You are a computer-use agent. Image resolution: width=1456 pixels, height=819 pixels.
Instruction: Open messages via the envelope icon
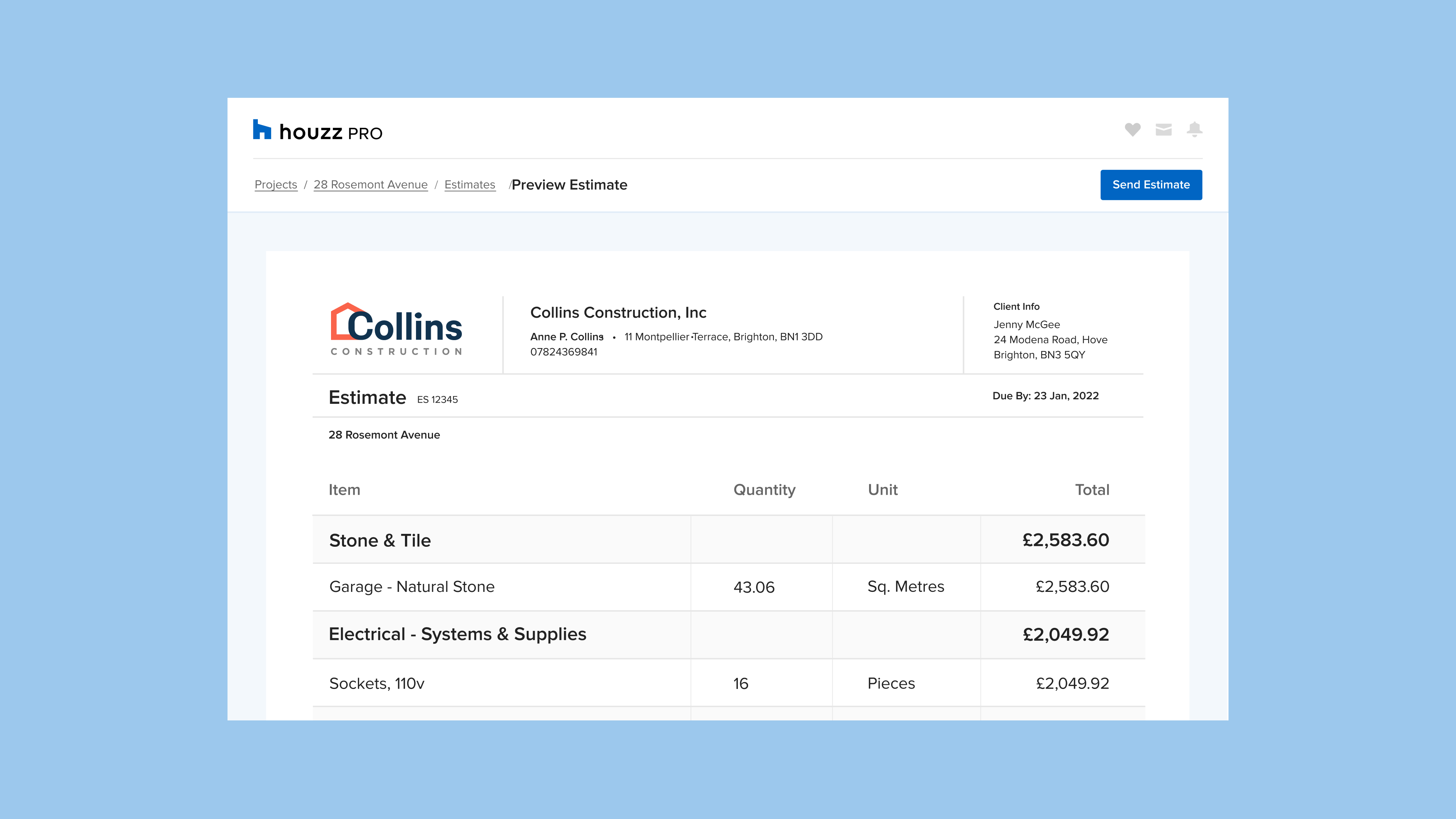[1163, 129]
